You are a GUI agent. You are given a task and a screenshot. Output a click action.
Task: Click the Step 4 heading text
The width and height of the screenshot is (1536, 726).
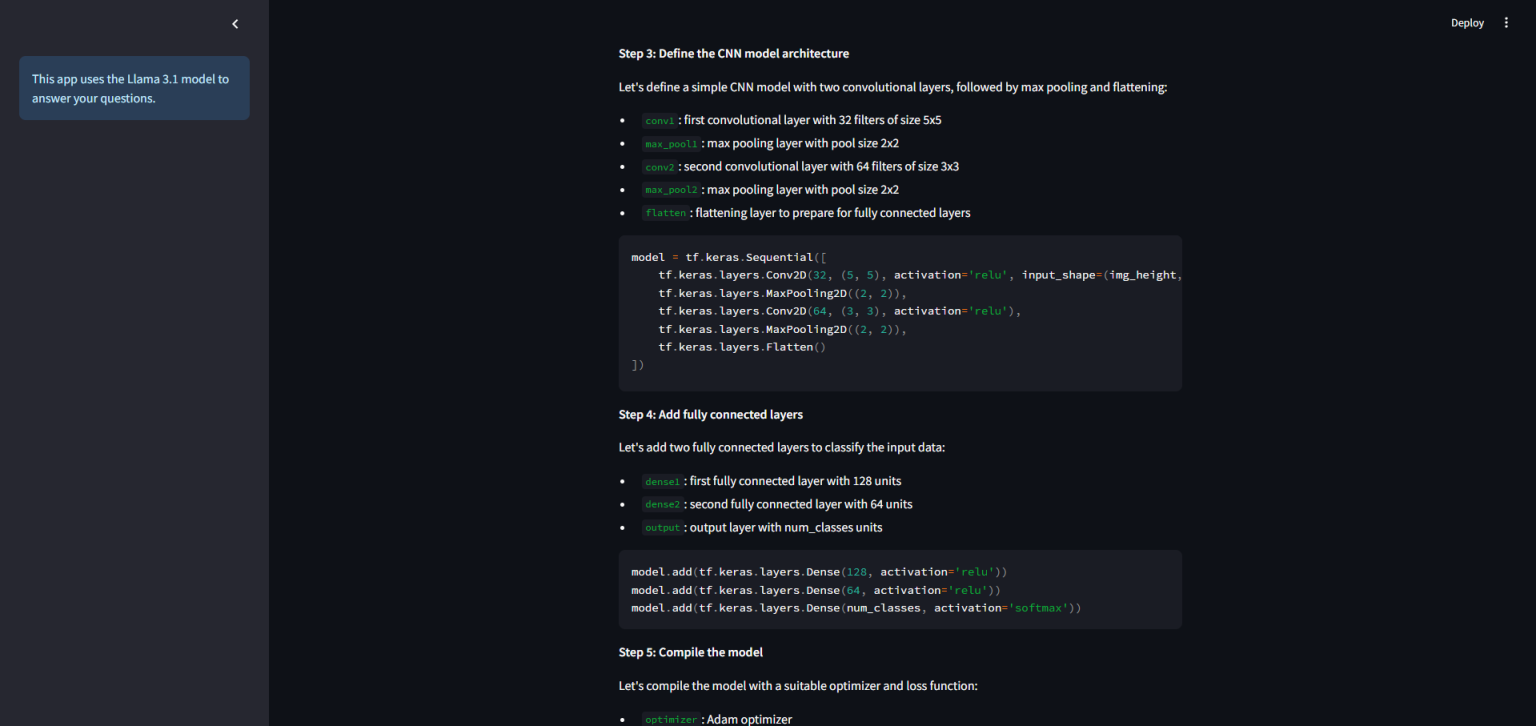click(x=710, y=414)
